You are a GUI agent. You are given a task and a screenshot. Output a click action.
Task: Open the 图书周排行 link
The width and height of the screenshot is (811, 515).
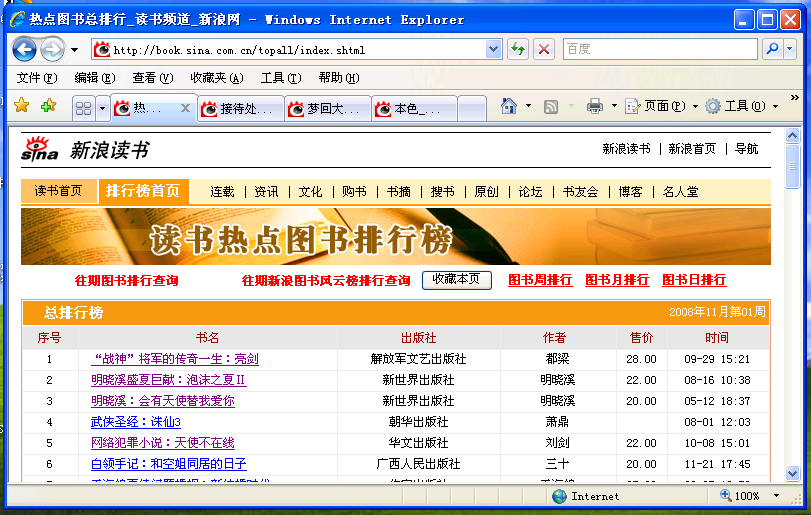[540, 280]
